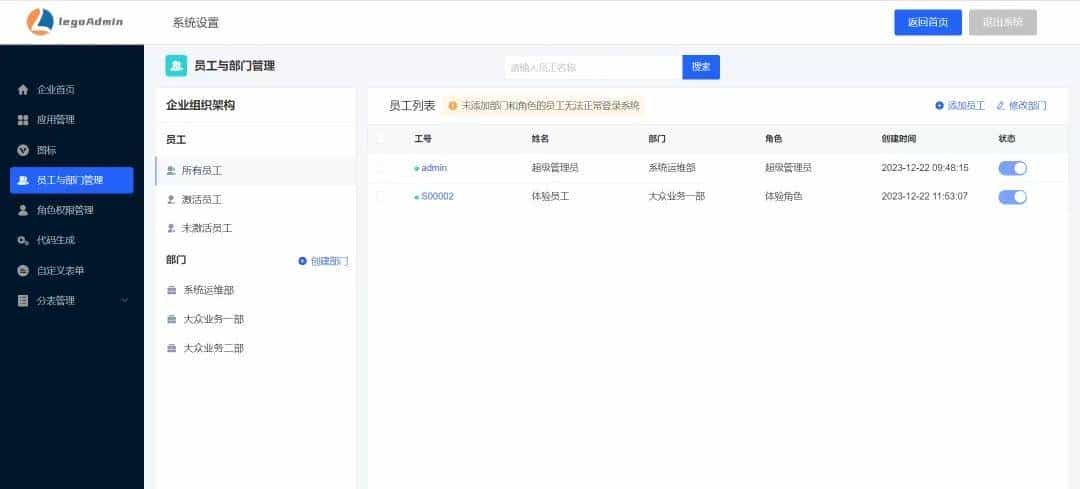The width and height of the screenshot is (1080, 489).
Task: Click the plus icon beside 添加员工
Action: click(939, 106)
